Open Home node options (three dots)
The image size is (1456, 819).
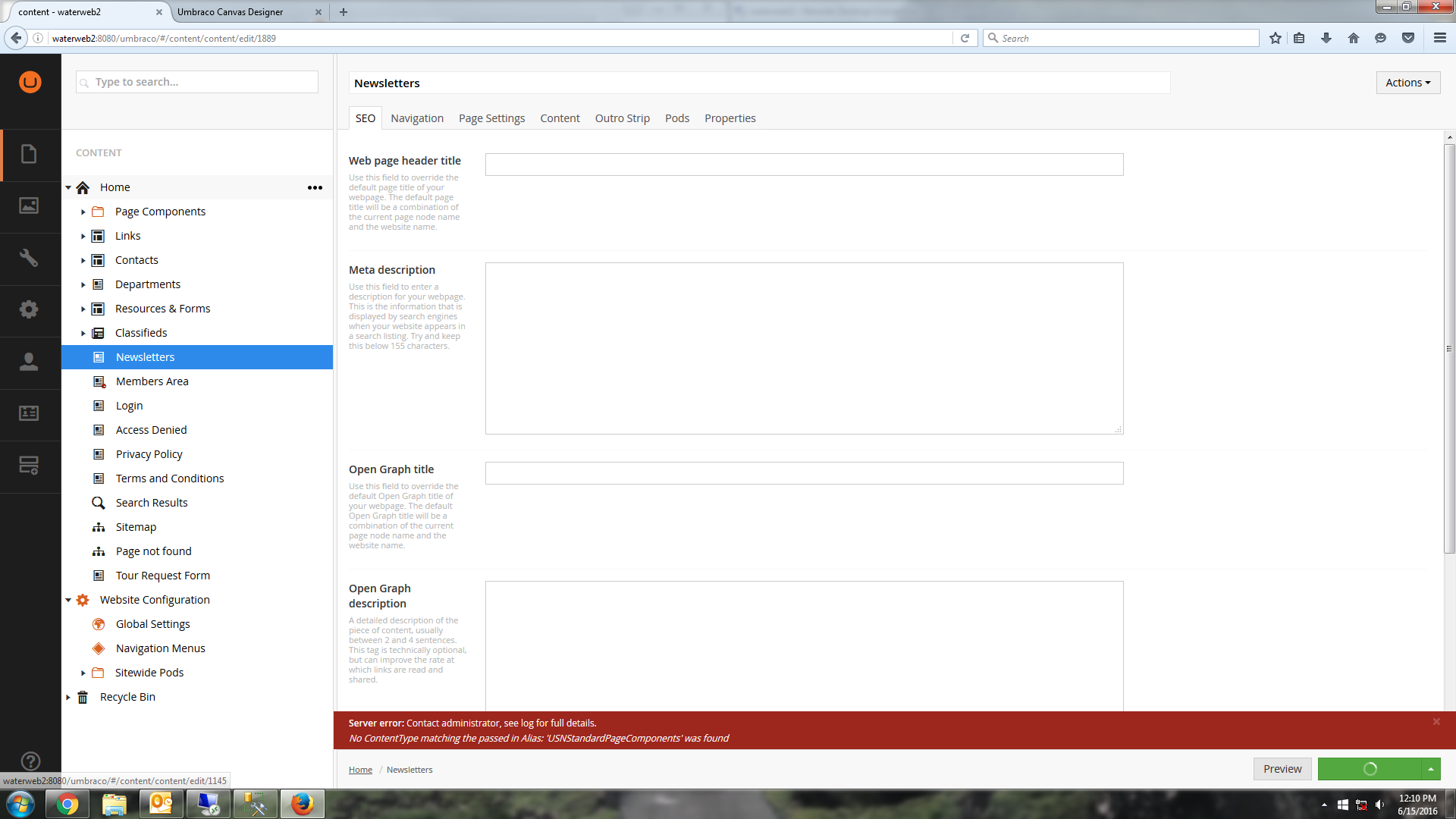(x=315, y=187)
